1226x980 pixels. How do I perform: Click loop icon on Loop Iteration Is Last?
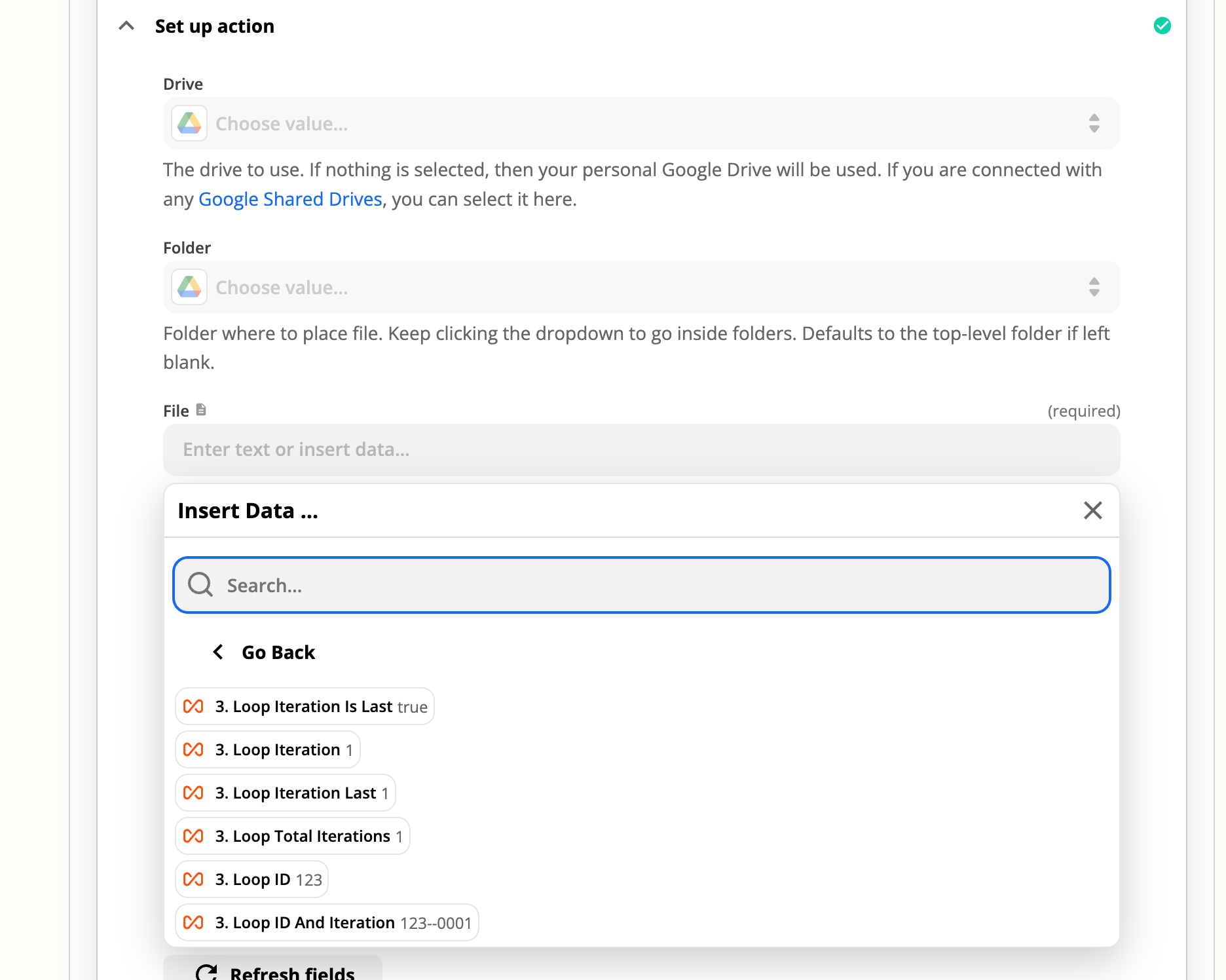[193, 706]
